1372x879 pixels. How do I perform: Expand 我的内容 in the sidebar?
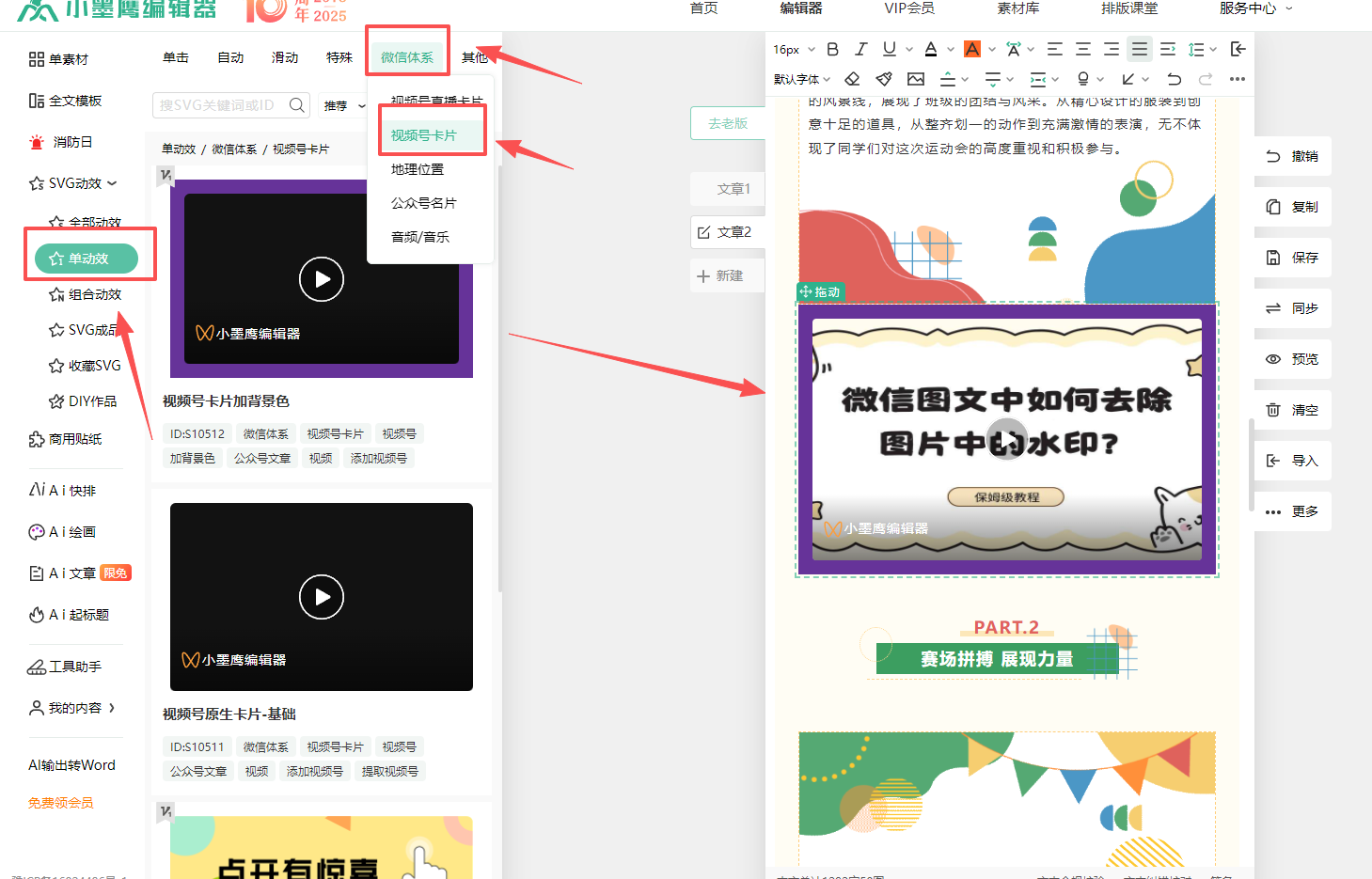point(73,708)
